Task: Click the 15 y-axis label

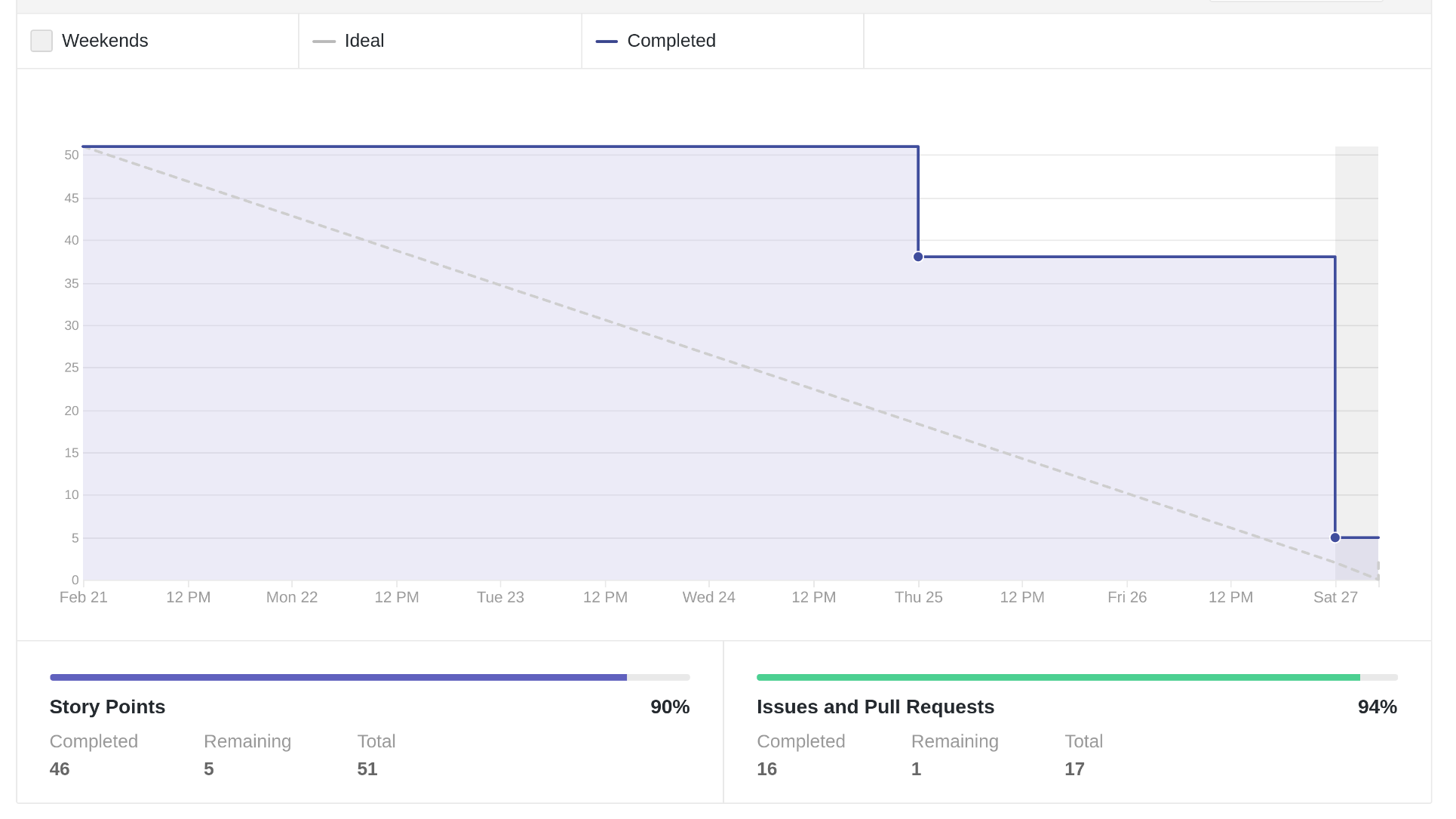Action: 72,453
